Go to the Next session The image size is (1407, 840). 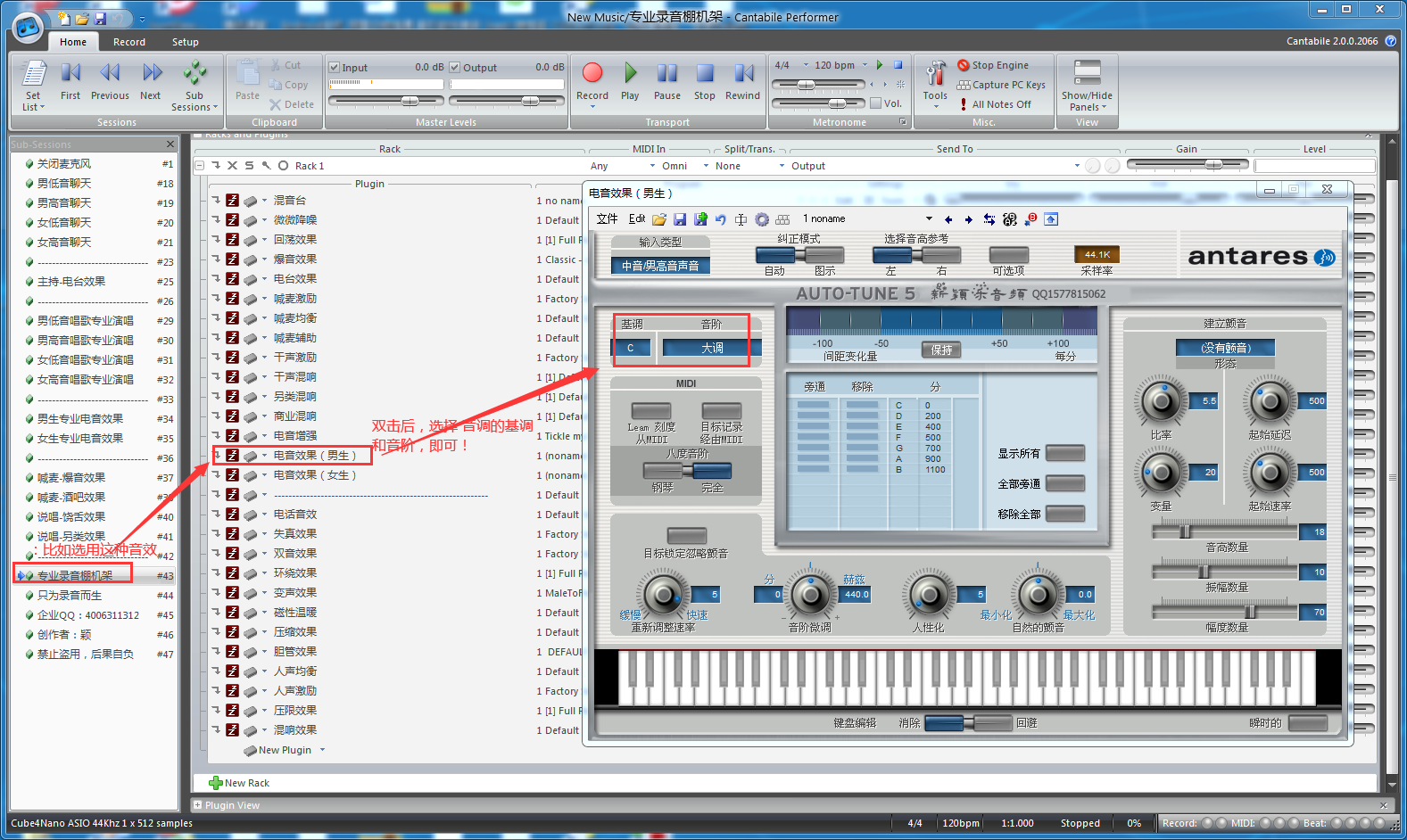pyautogui.click(x=152, y=72)
